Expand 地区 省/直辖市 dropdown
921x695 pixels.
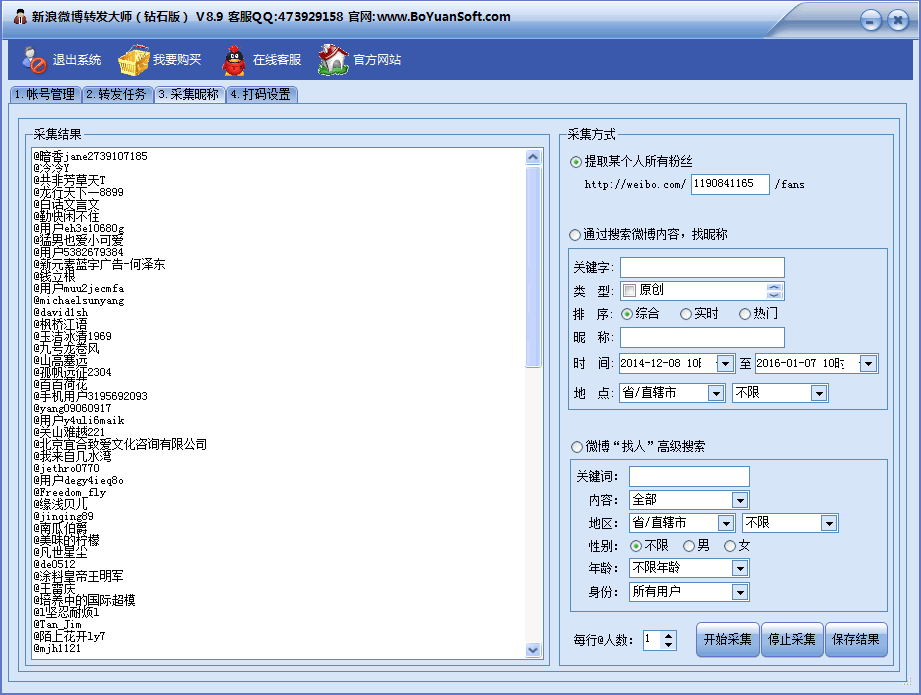[x=726, y=523]
